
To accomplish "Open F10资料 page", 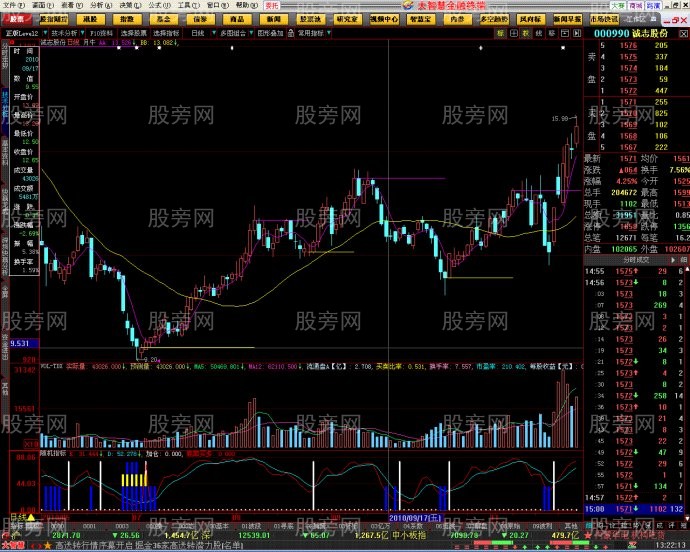I will [102, 33].
